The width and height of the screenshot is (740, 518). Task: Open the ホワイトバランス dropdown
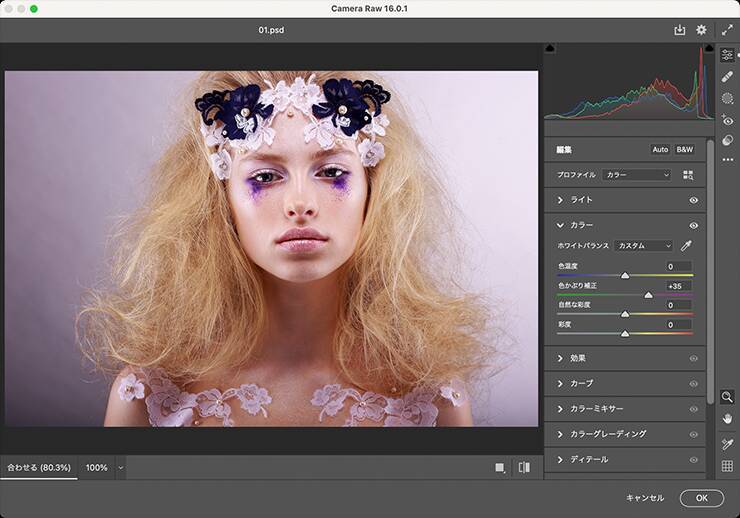643,245
